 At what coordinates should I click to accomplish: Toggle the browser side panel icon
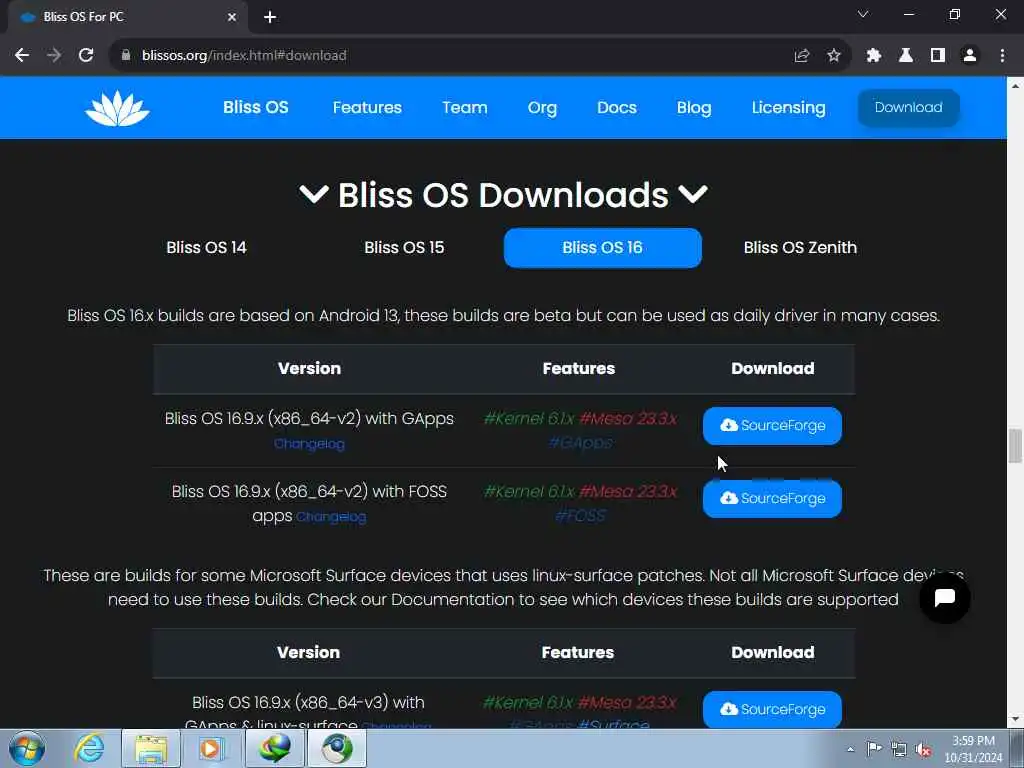(938, 56)
